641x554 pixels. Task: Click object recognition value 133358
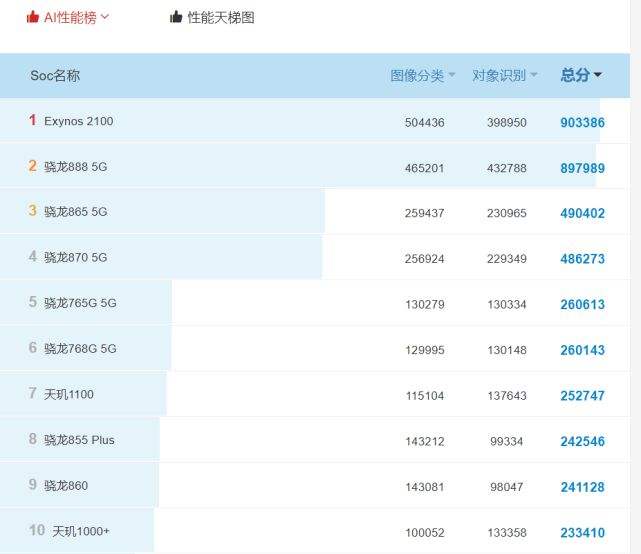(x=507, y=532)
